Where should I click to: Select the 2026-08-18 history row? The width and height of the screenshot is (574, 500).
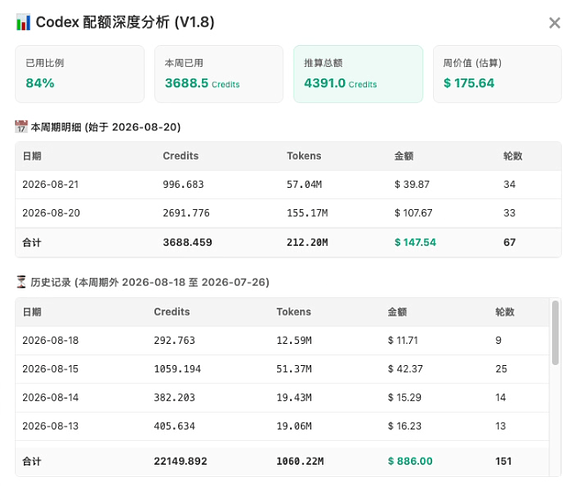coord(282,340)
